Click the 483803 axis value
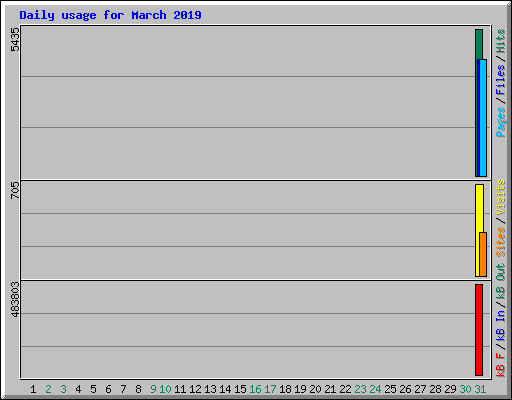Viewport: 512px width, 400px height. coord(15,299)
